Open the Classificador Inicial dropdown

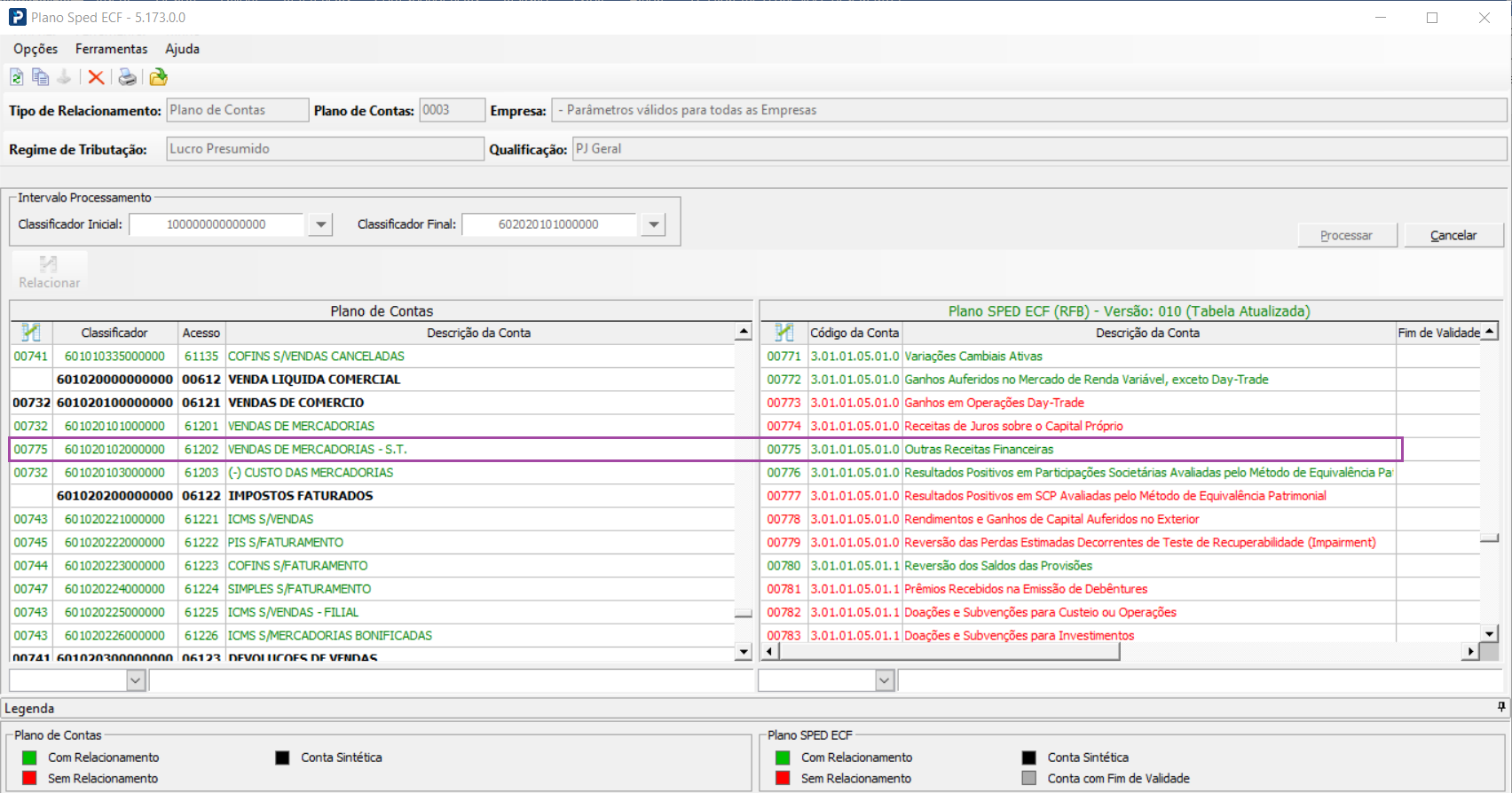coord(320,225)
